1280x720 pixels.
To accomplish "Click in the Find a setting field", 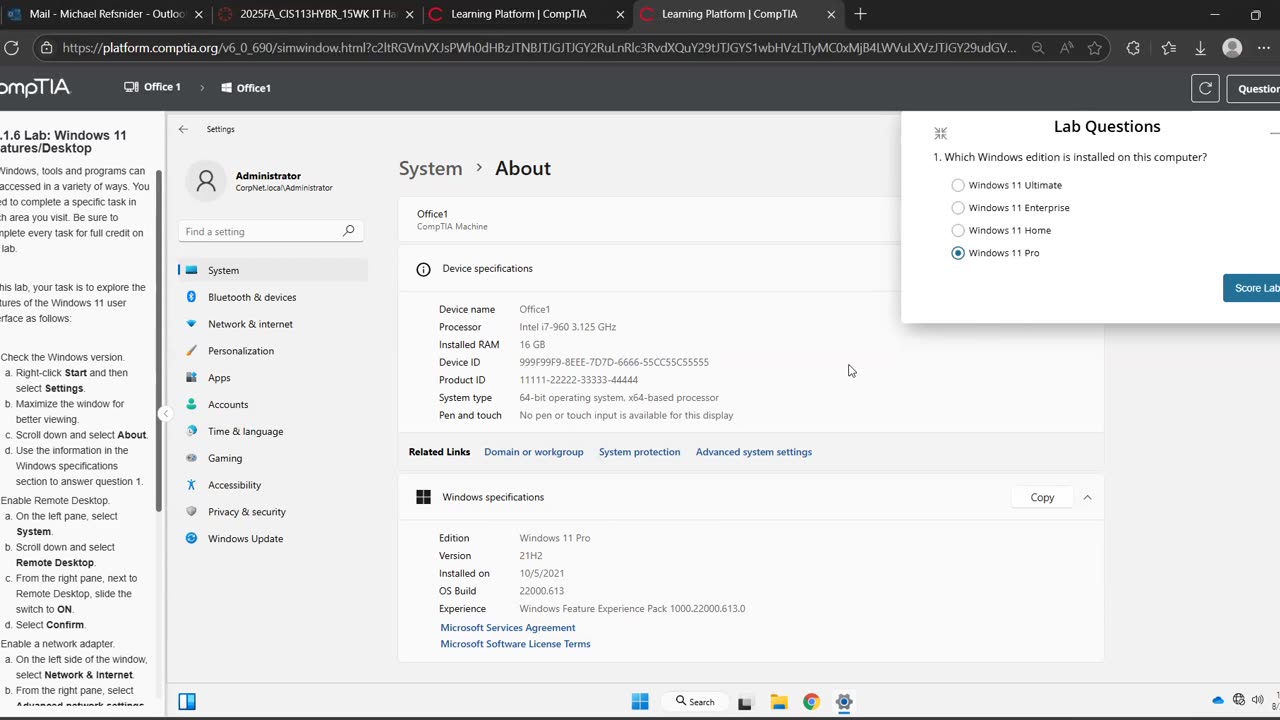I will pos(271,231).
